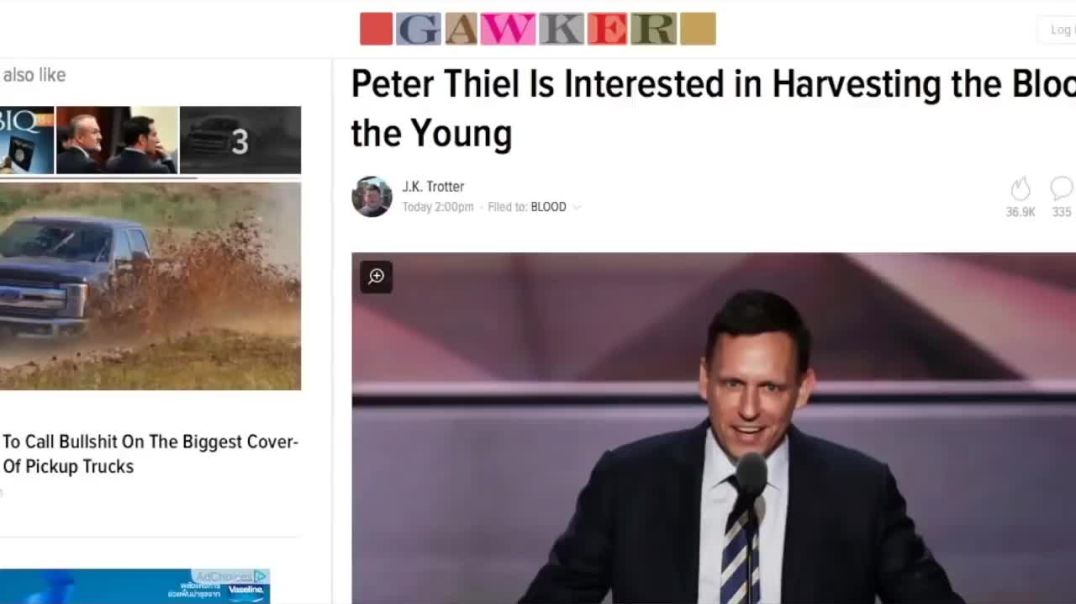The image size is (1076, 604).
Task: Open the Pickup Trucks Bullshit story link
Action: point(150,454)
